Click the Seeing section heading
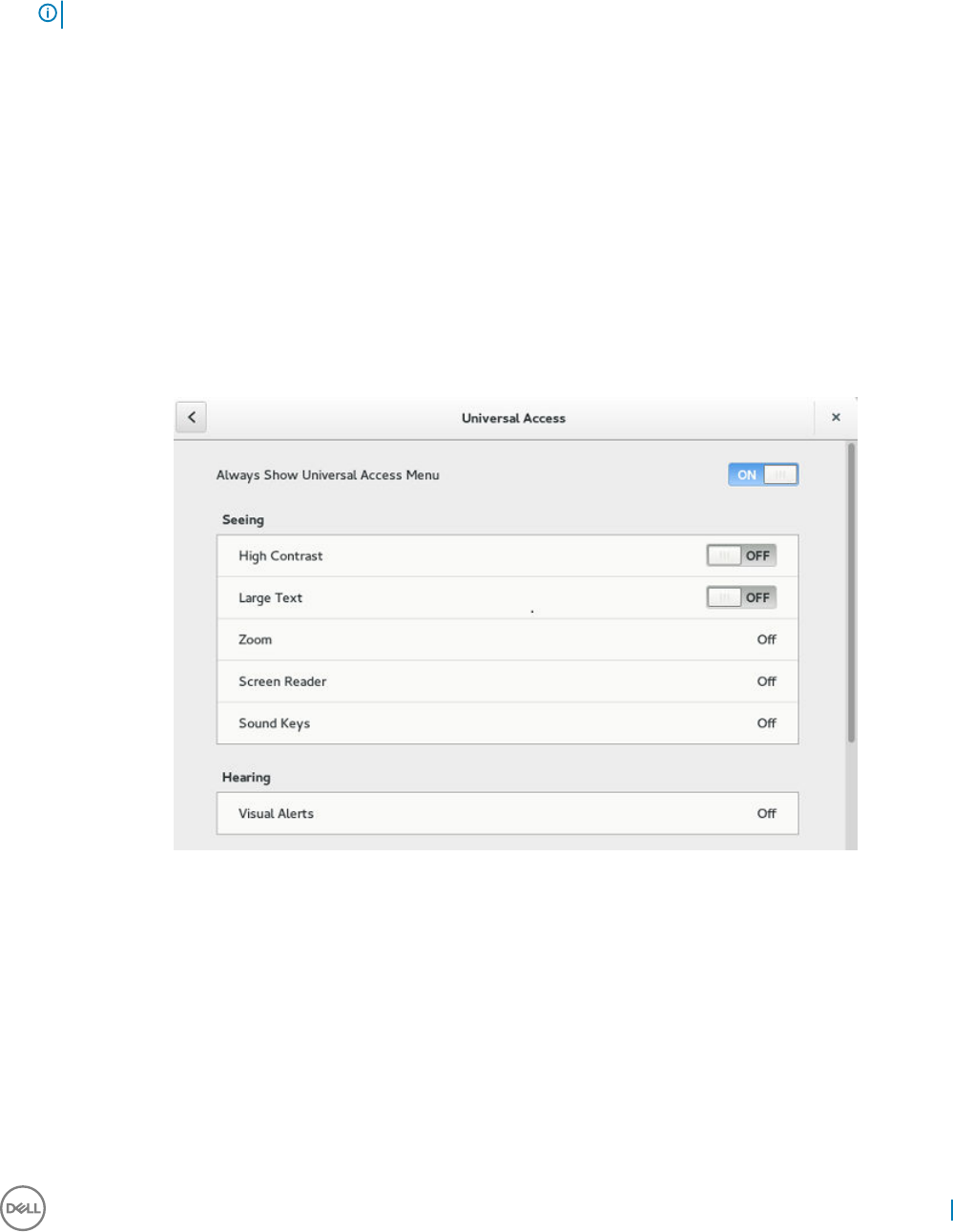953x1232 pixels. pyautogui.click(x=243, y=520)
